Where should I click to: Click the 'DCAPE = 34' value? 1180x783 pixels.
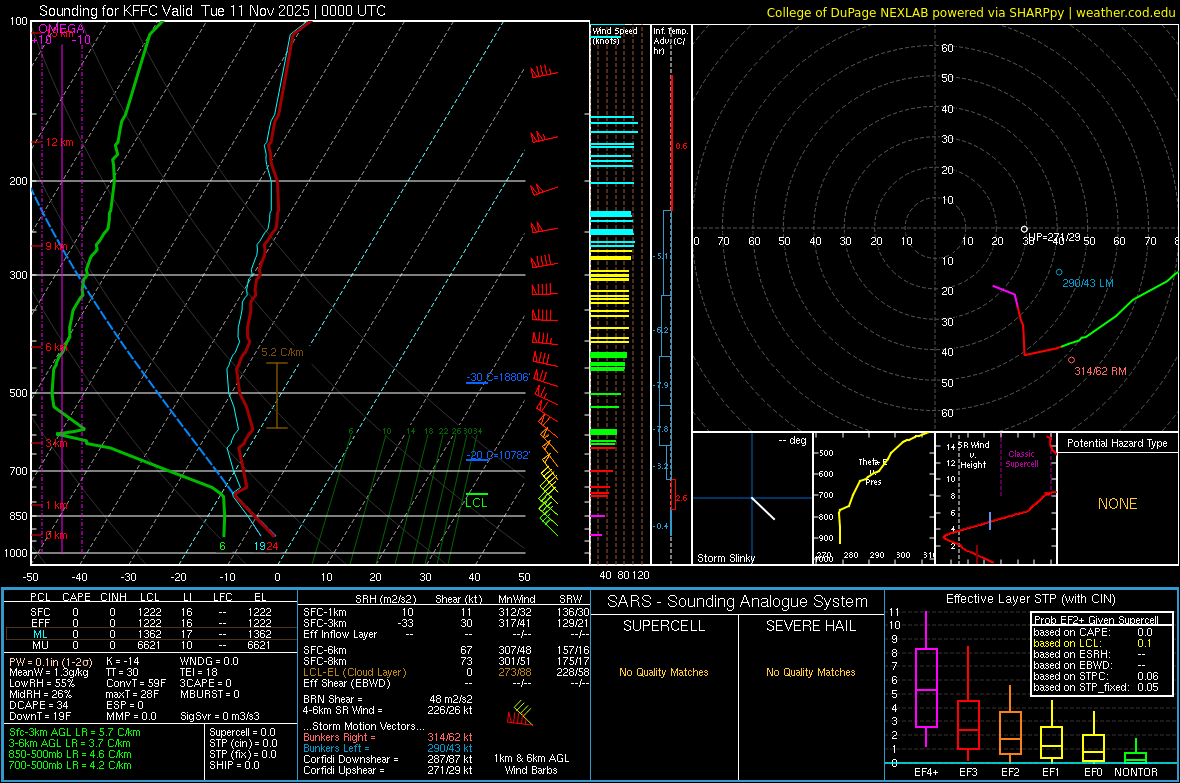click(39, 705)
